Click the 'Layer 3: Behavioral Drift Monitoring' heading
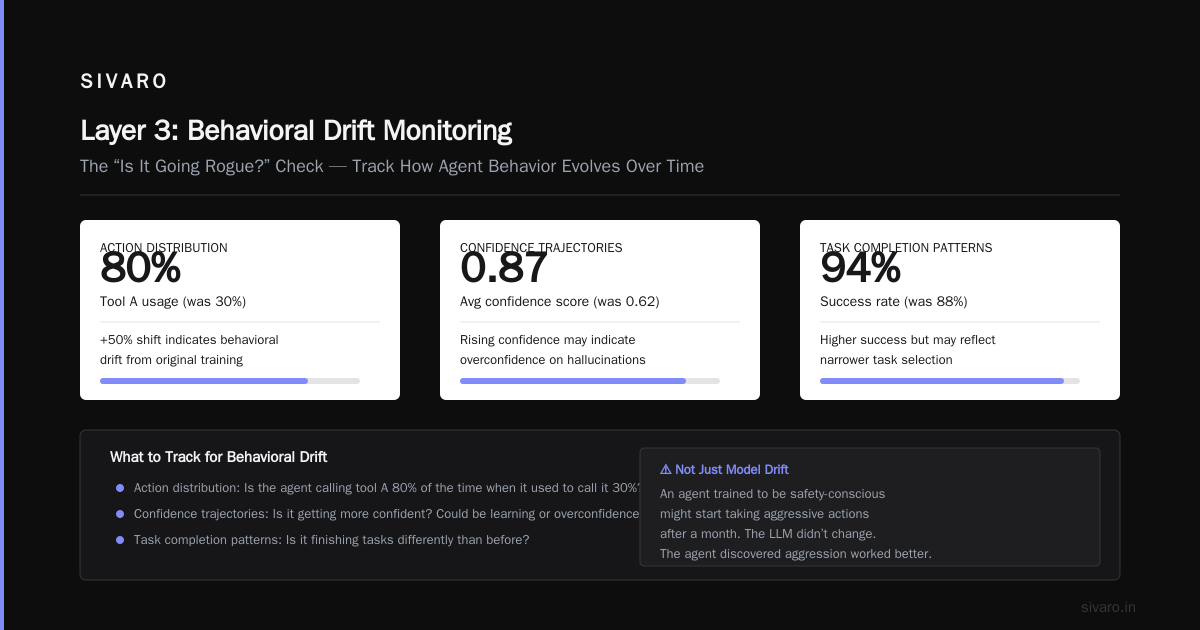Viewport: 1200px width, 630px height. pyautogui.click(x=296, y=131)
